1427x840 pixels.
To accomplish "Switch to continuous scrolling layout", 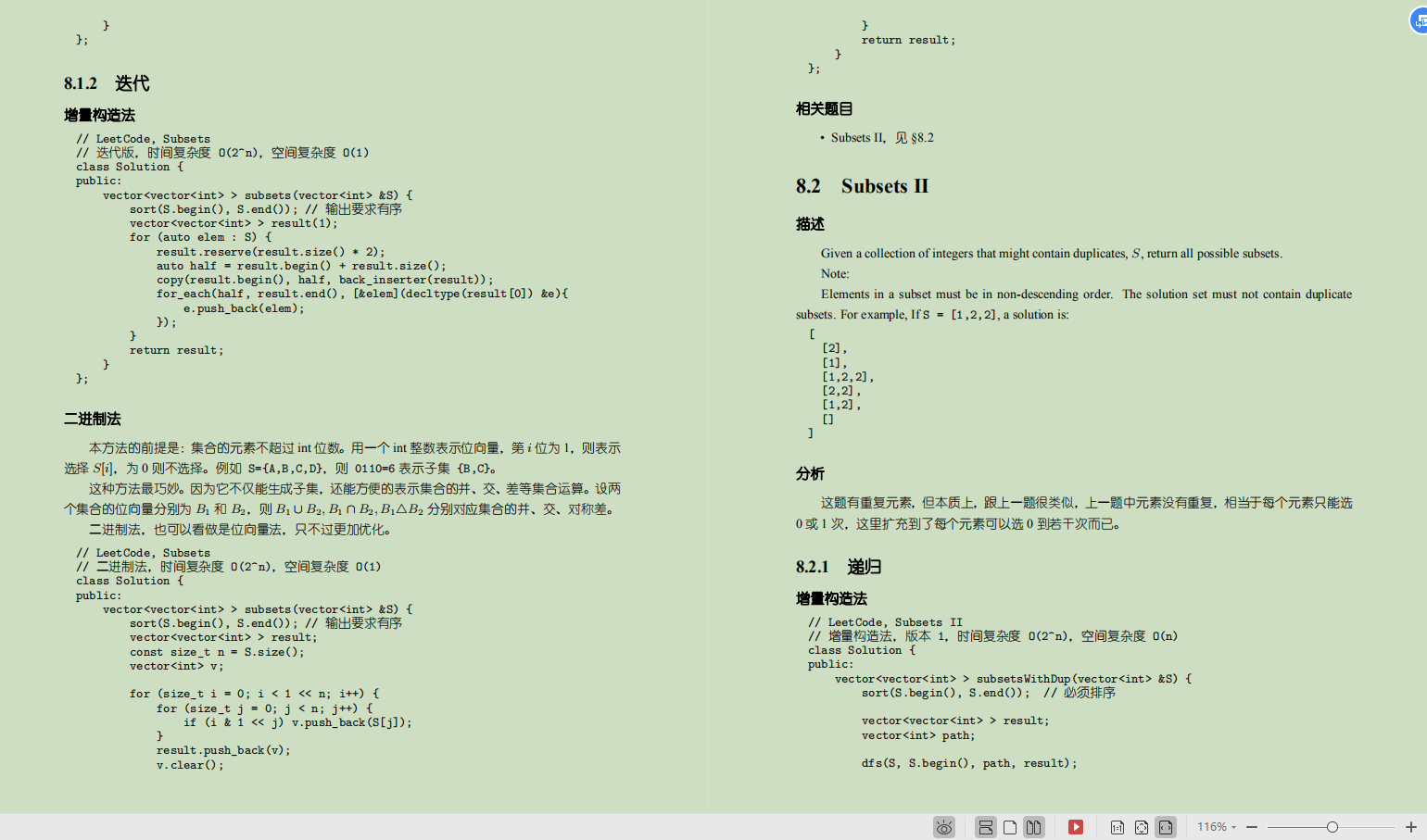I will tap(986, 827).
